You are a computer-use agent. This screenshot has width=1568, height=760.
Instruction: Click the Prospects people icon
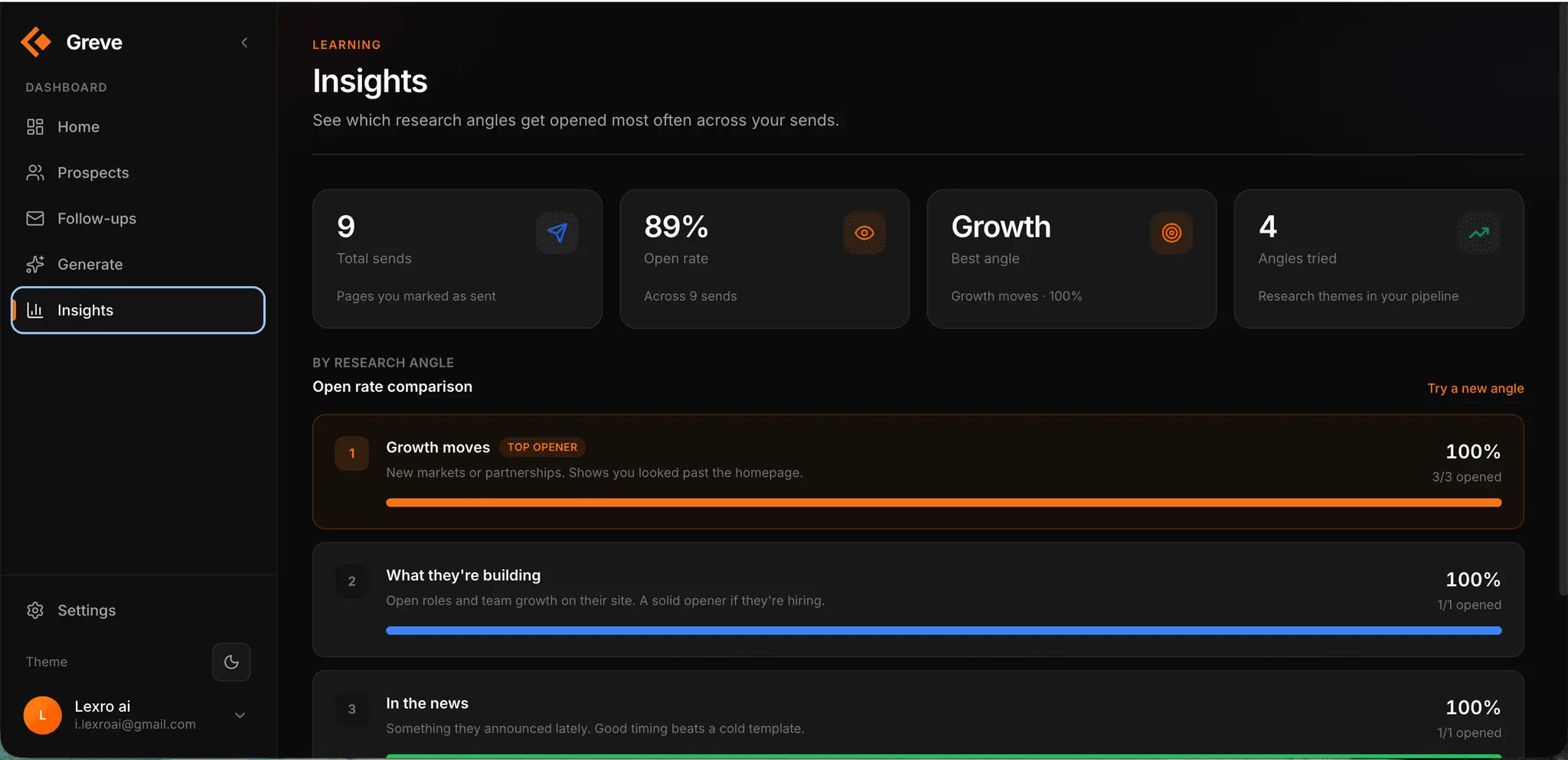(35, 173)
